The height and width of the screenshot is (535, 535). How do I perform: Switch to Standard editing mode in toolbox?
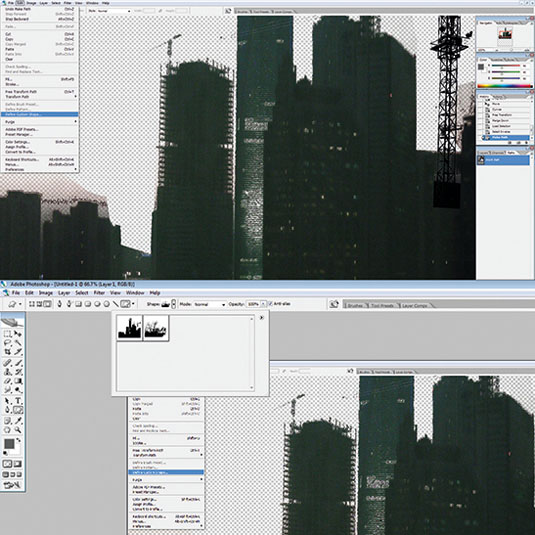click(x=7, y=464)
